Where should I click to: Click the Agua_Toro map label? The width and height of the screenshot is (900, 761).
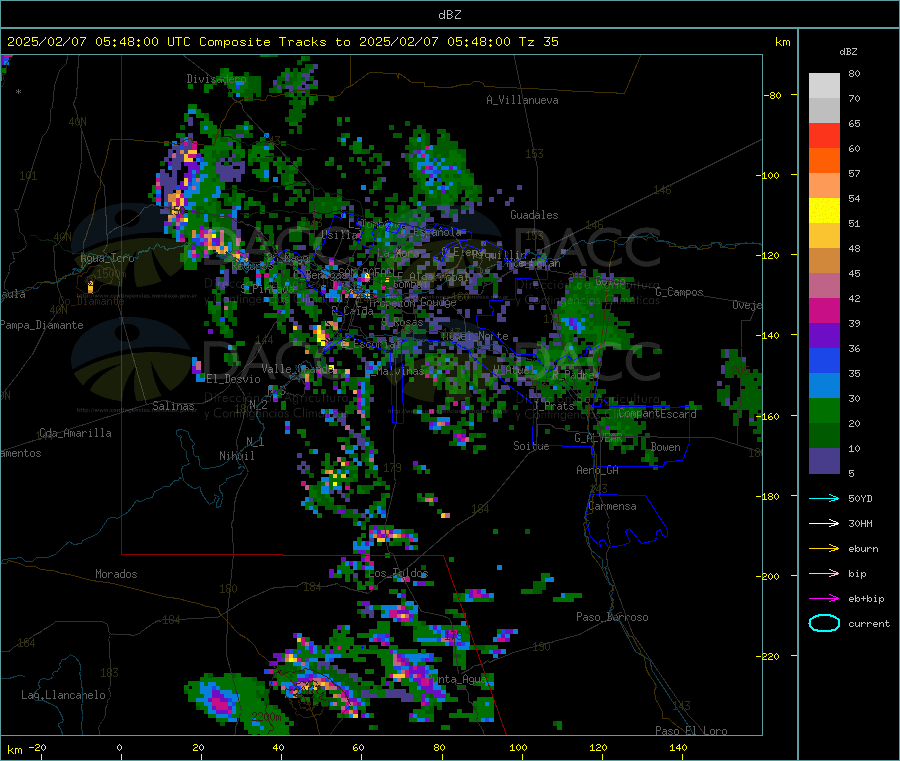tap(107, 258)
